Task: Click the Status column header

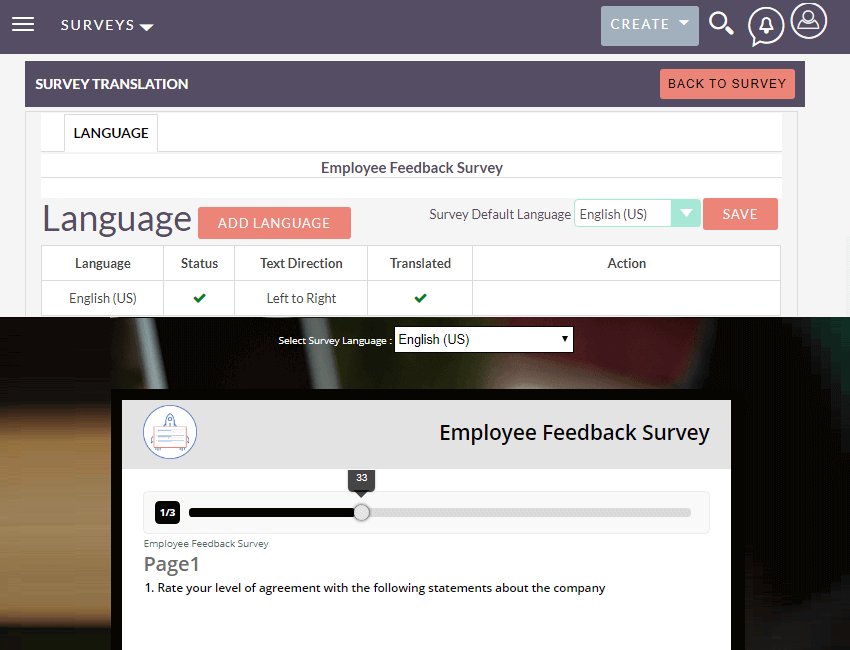Action: click(x=199, y=263)
